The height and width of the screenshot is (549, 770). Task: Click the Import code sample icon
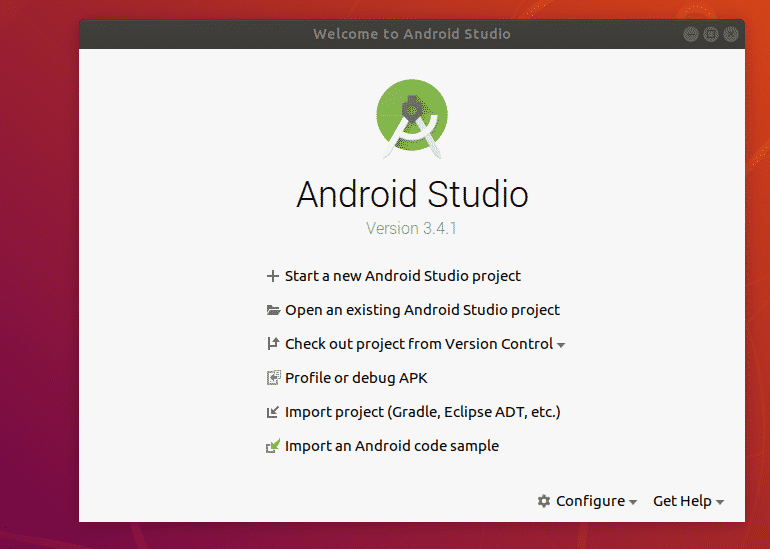[273, 445]
